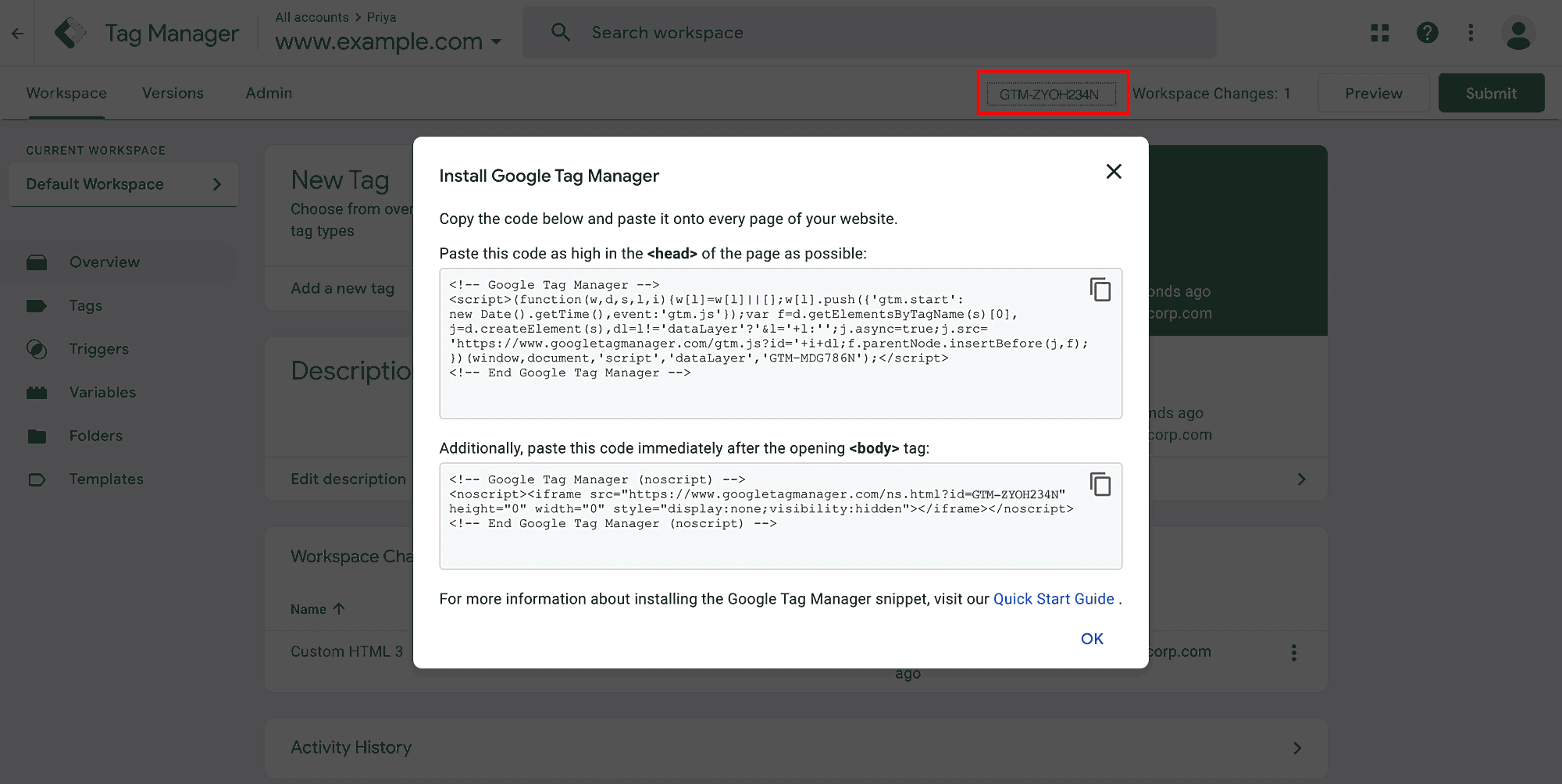Viewport: 1562px width, 784px height.
Task: Click the Tag Manager logo icon
Action: point(70,34)
